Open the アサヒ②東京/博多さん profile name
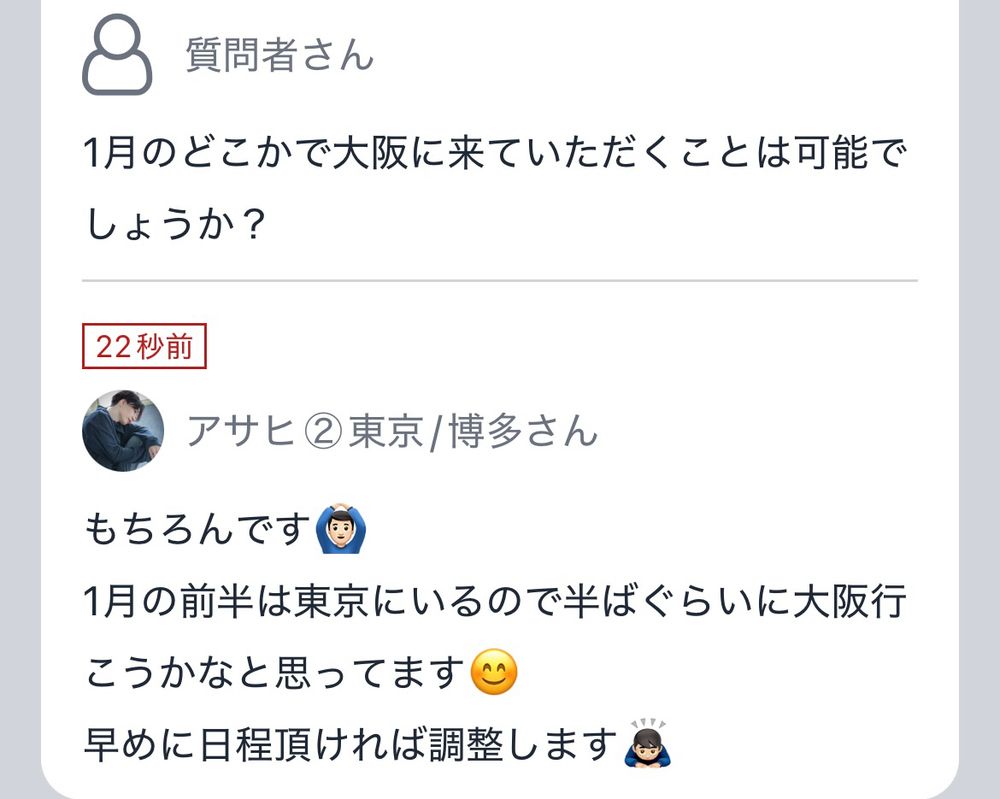Screen dimensions: 1000x799 (x=392, y=432)
